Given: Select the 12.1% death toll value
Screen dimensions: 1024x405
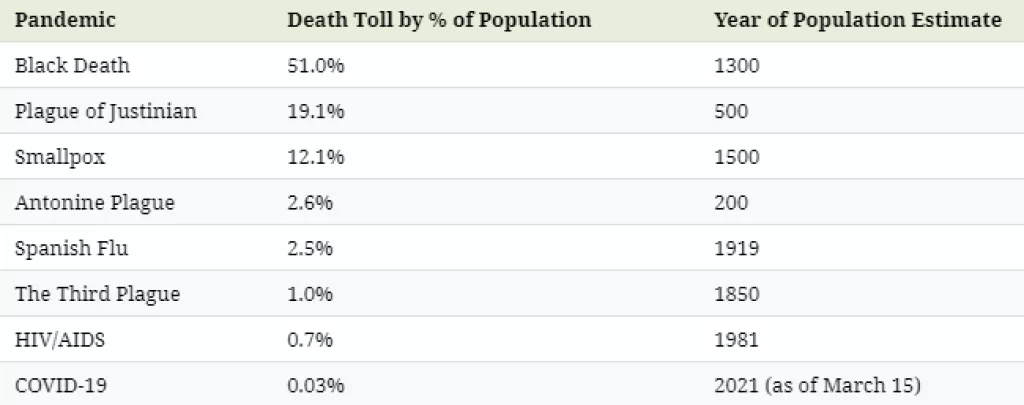Looking at the screenshot, I should pos(315,157).
